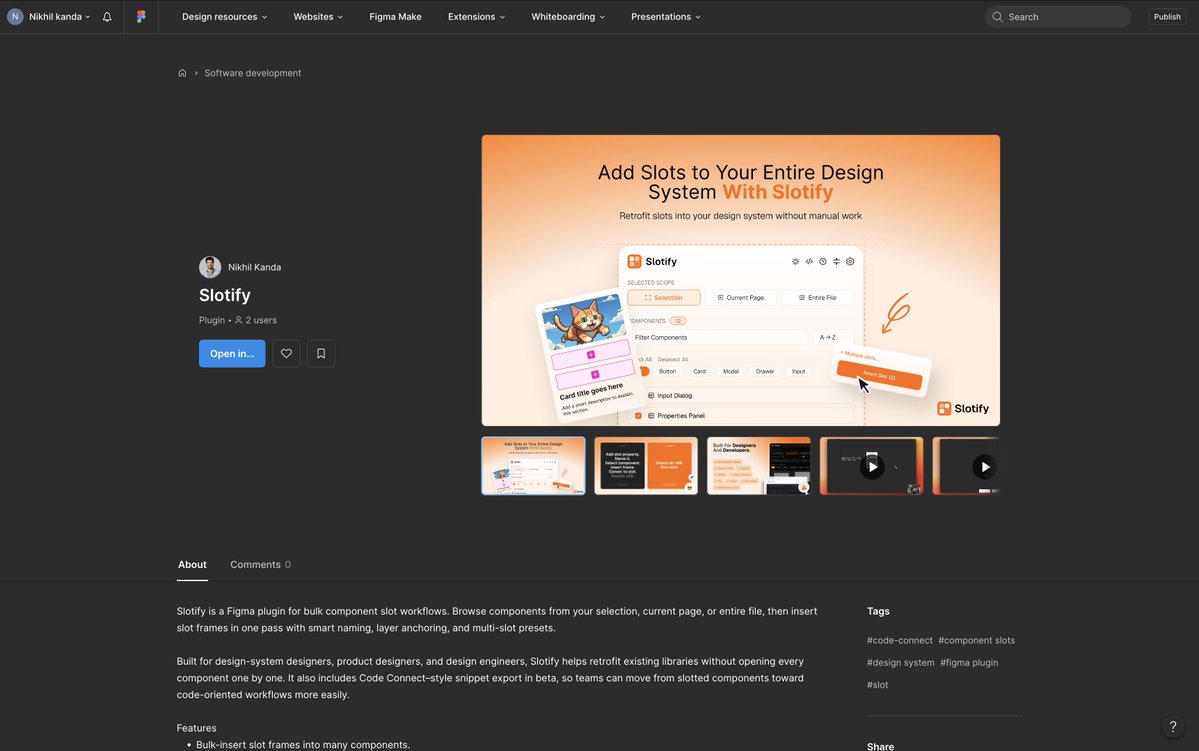
Task: Open the #figma plugin tag
Action: 969,663
